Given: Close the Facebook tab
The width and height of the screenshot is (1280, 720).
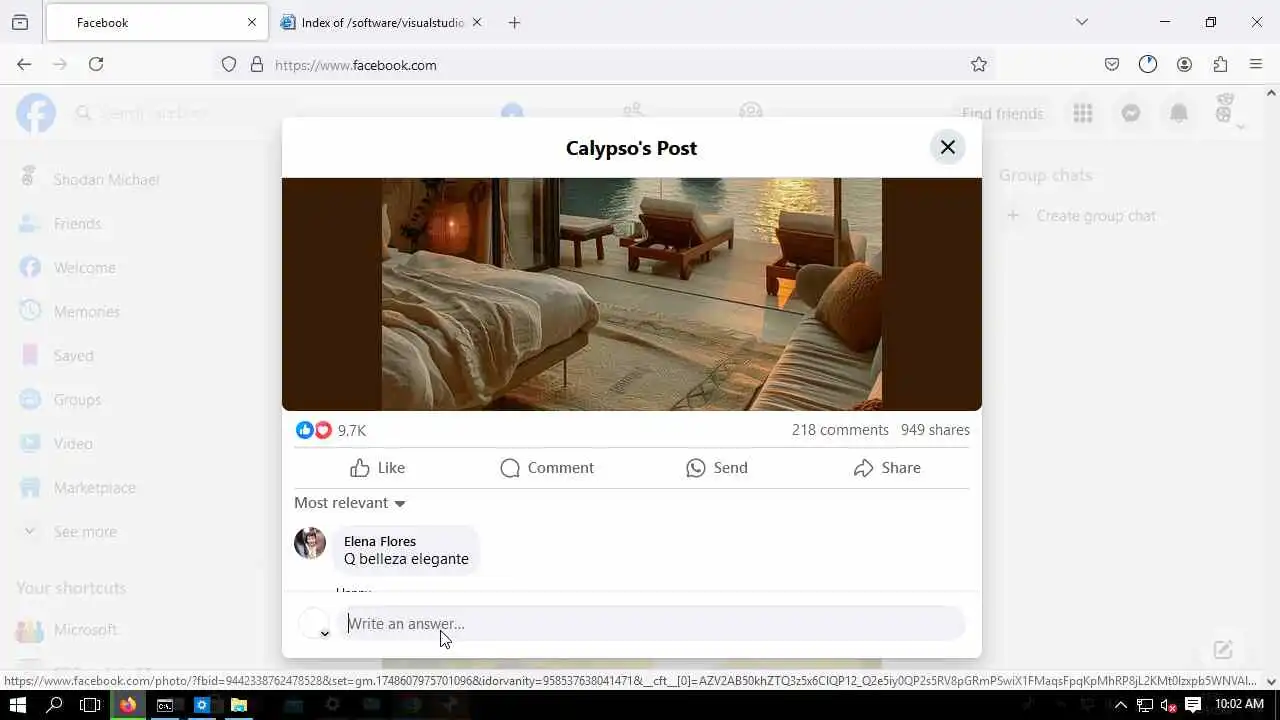Looking at the screenshot, I should [x=252, y=22].
